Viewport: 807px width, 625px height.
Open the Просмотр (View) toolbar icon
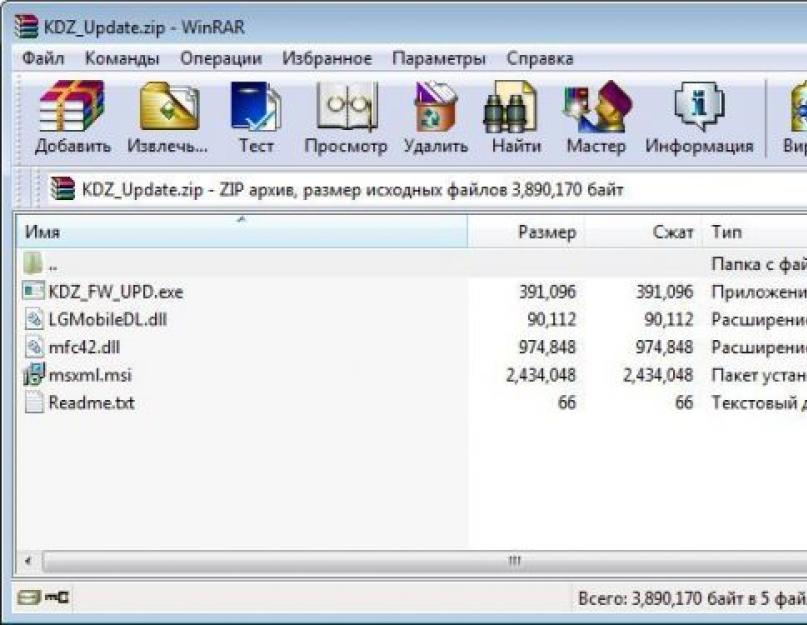click(x=346, y=106)
